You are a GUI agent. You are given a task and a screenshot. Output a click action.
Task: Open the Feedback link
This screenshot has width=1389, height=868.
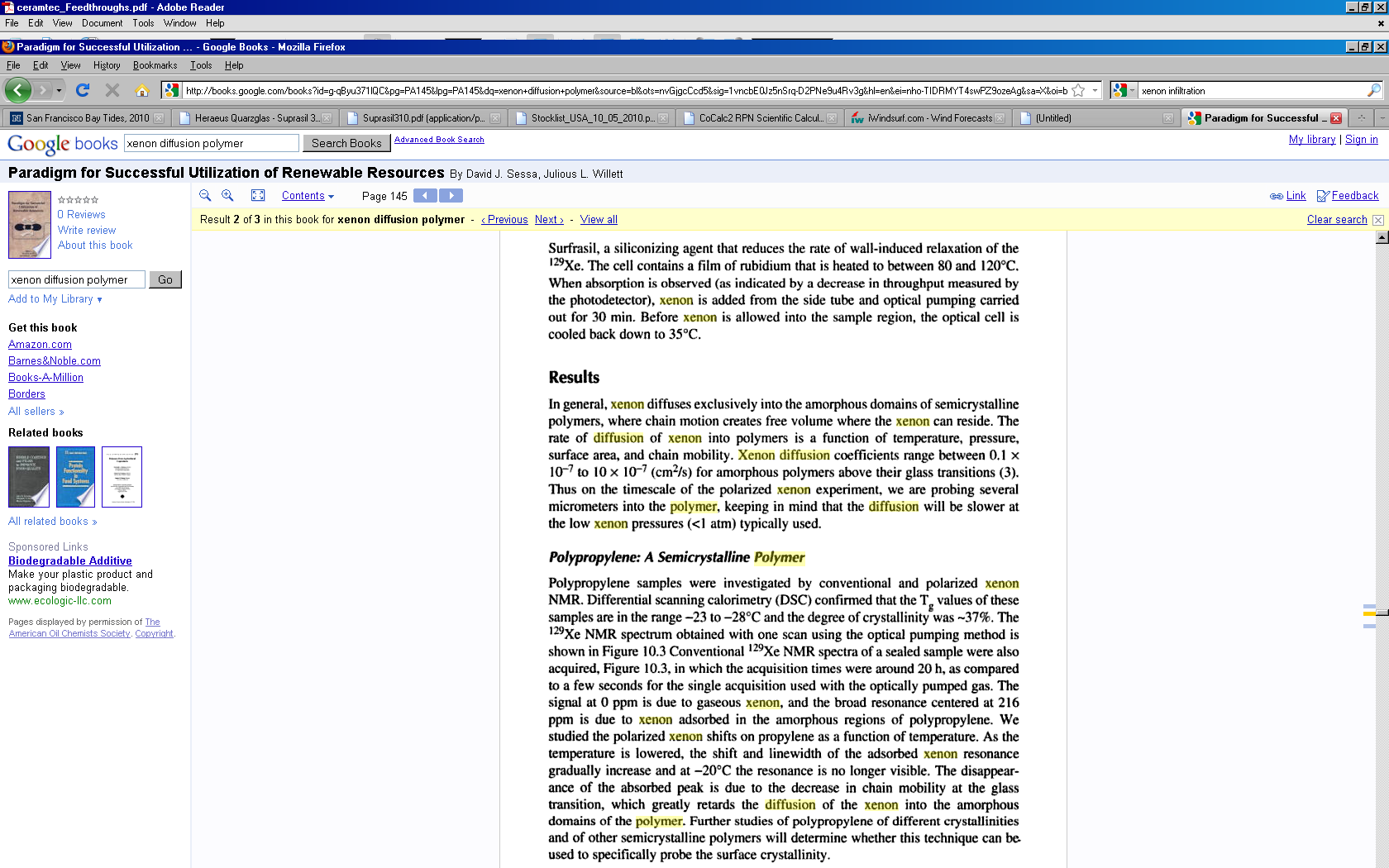[1354, 196]
